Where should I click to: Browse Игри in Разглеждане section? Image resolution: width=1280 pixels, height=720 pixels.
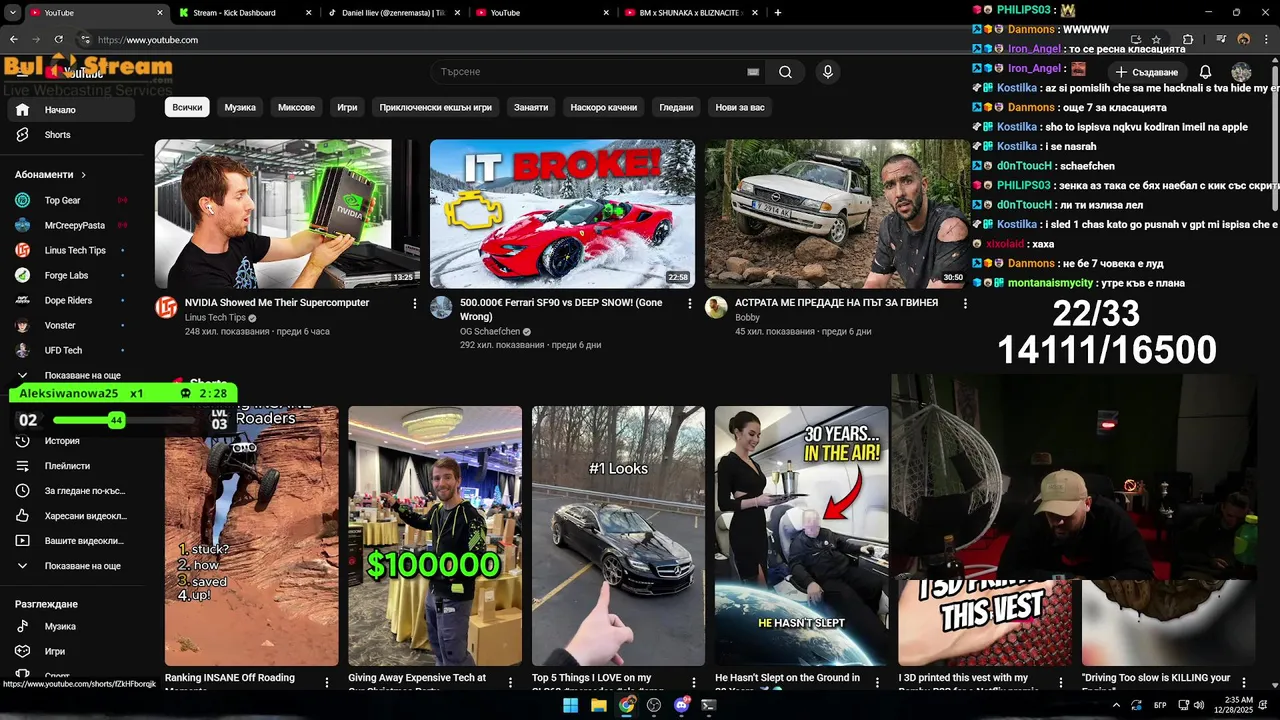tap(70, 651)
